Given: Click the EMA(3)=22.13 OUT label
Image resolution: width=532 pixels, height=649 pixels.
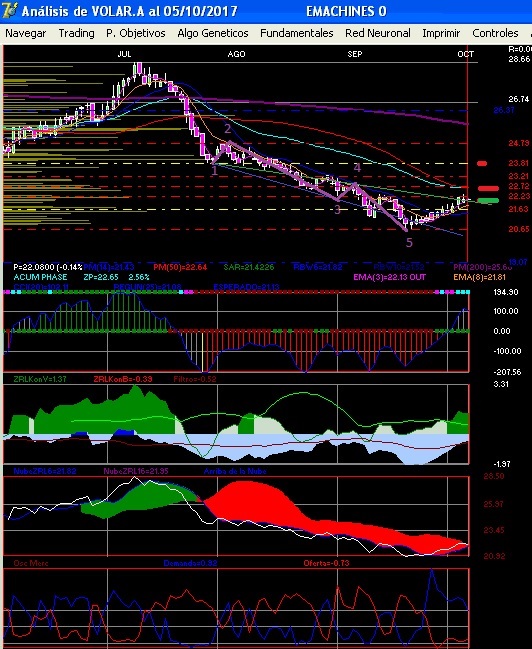Looking at the screenshot, I should click(389, 277).
